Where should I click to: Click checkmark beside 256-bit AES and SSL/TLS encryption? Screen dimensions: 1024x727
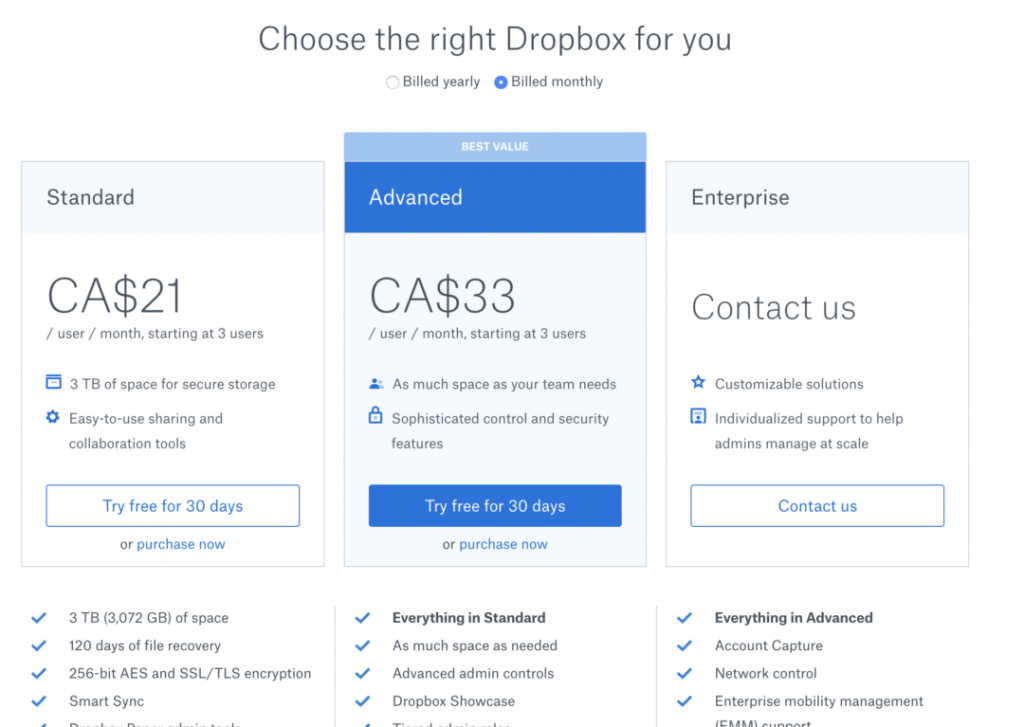click(x=39, y=673)
